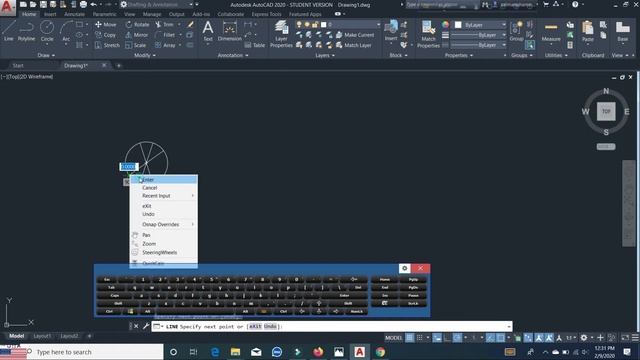
Task: Toggle dynamic input in status bar
Action: [437, 338]
